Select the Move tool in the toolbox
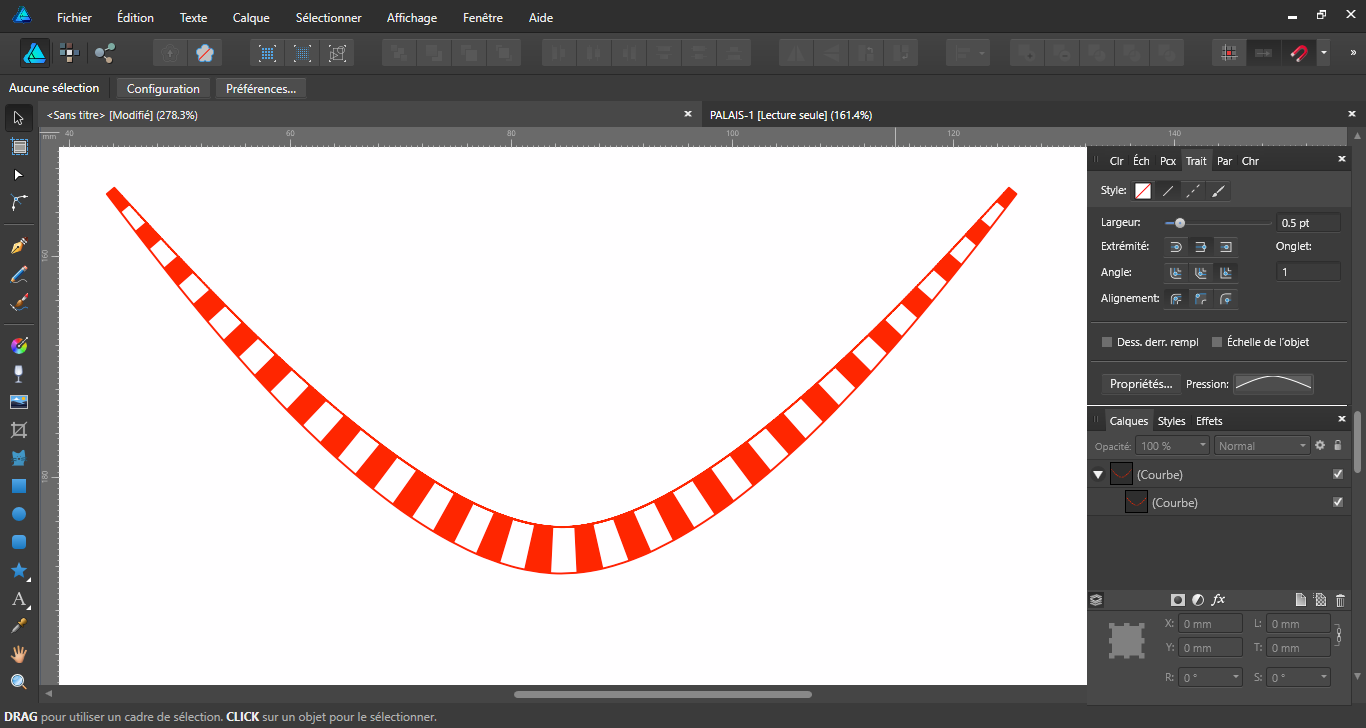Viewport: 1366px width, 728px height. click(x=18, y=118)
